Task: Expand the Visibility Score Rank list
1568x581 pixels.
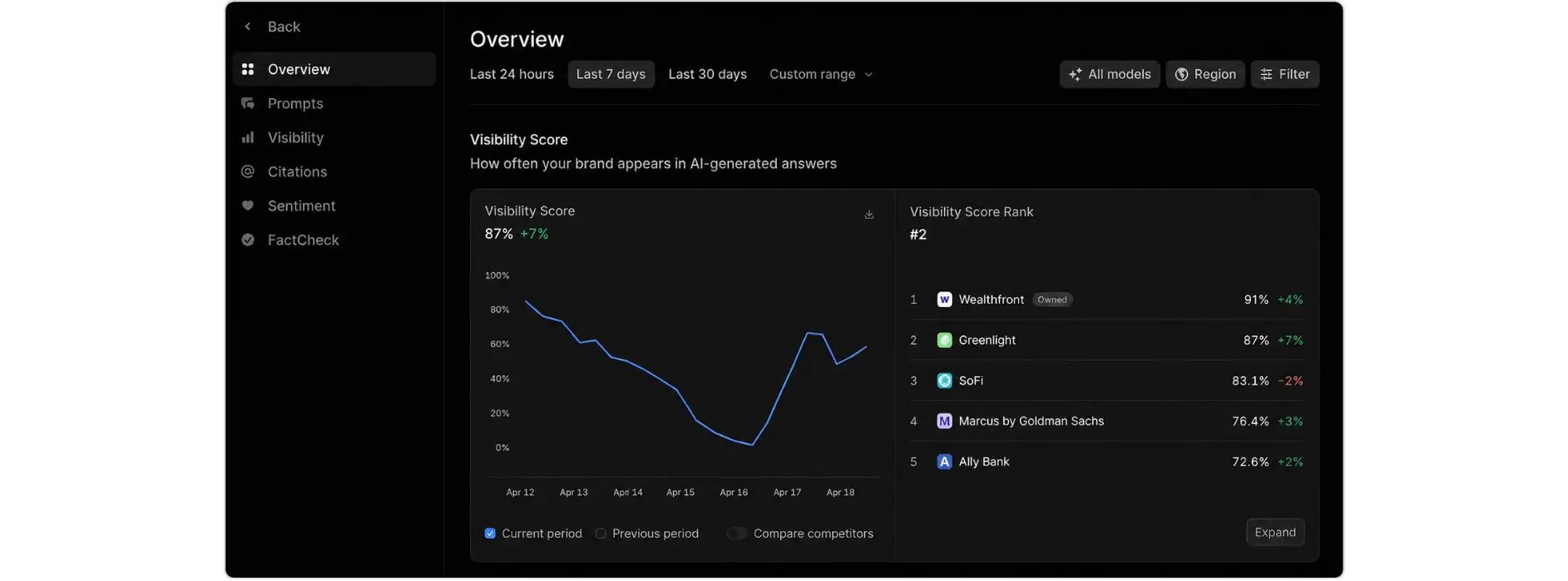Action: tap(1275, 533)
